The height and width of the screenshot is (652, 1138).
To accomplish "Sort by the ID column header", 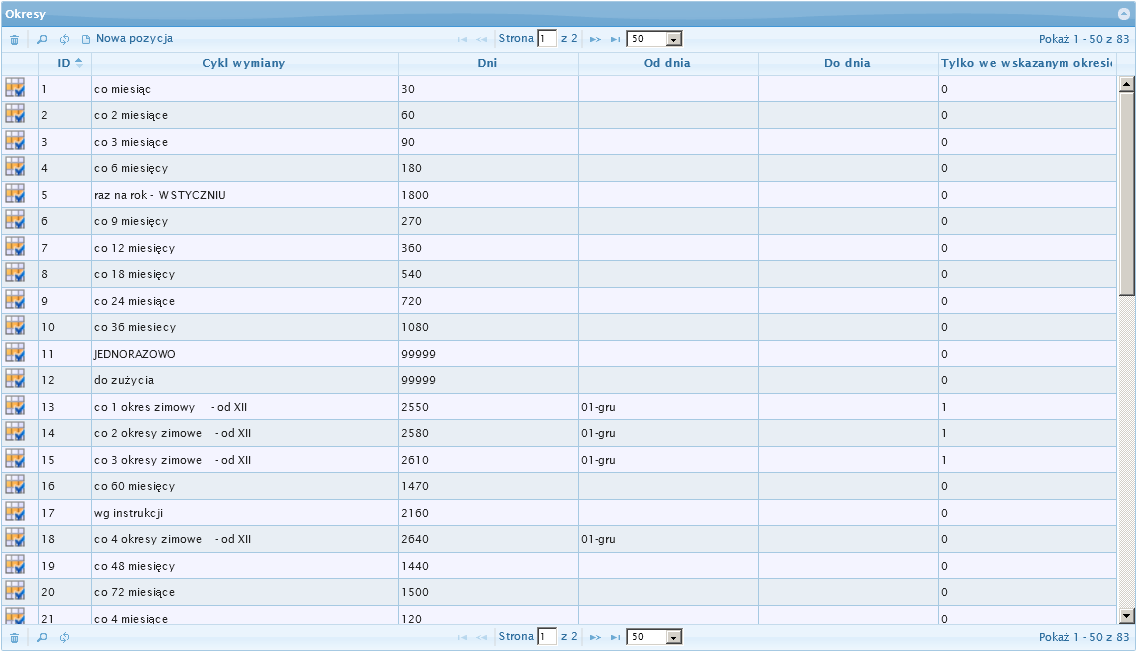I will (x=65, y=63).
